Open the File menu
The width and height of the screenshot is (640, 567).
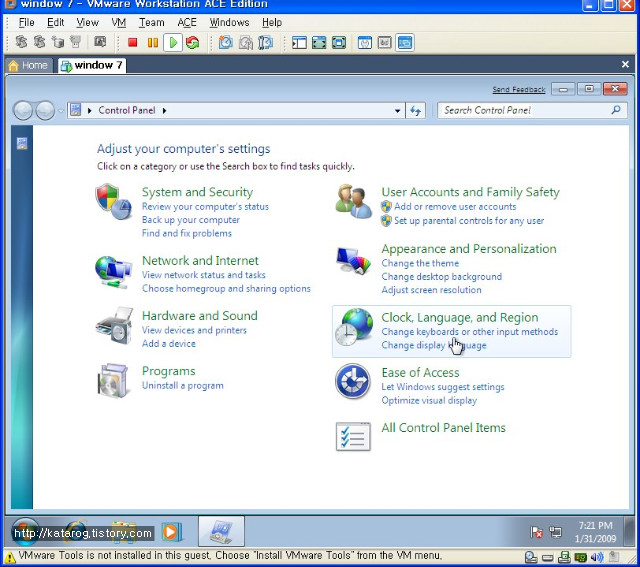[x=27, y=22]
